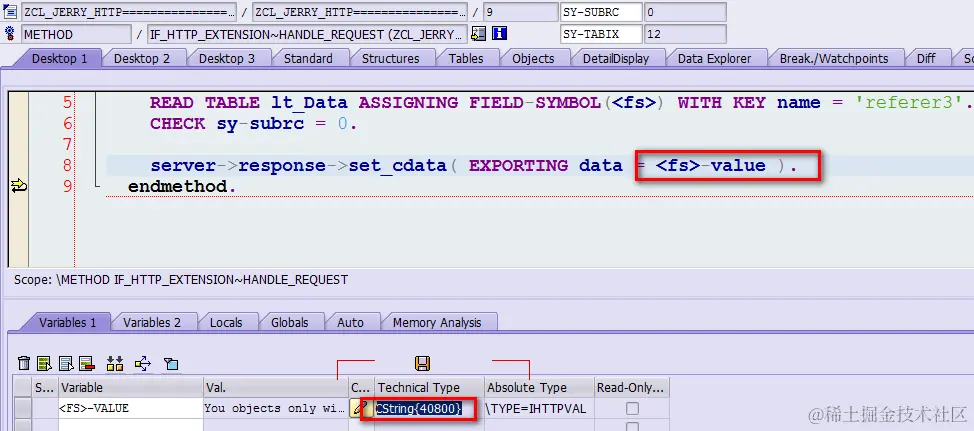Click the server->response->set_cdata code line
974x431 pixels.
473,166
